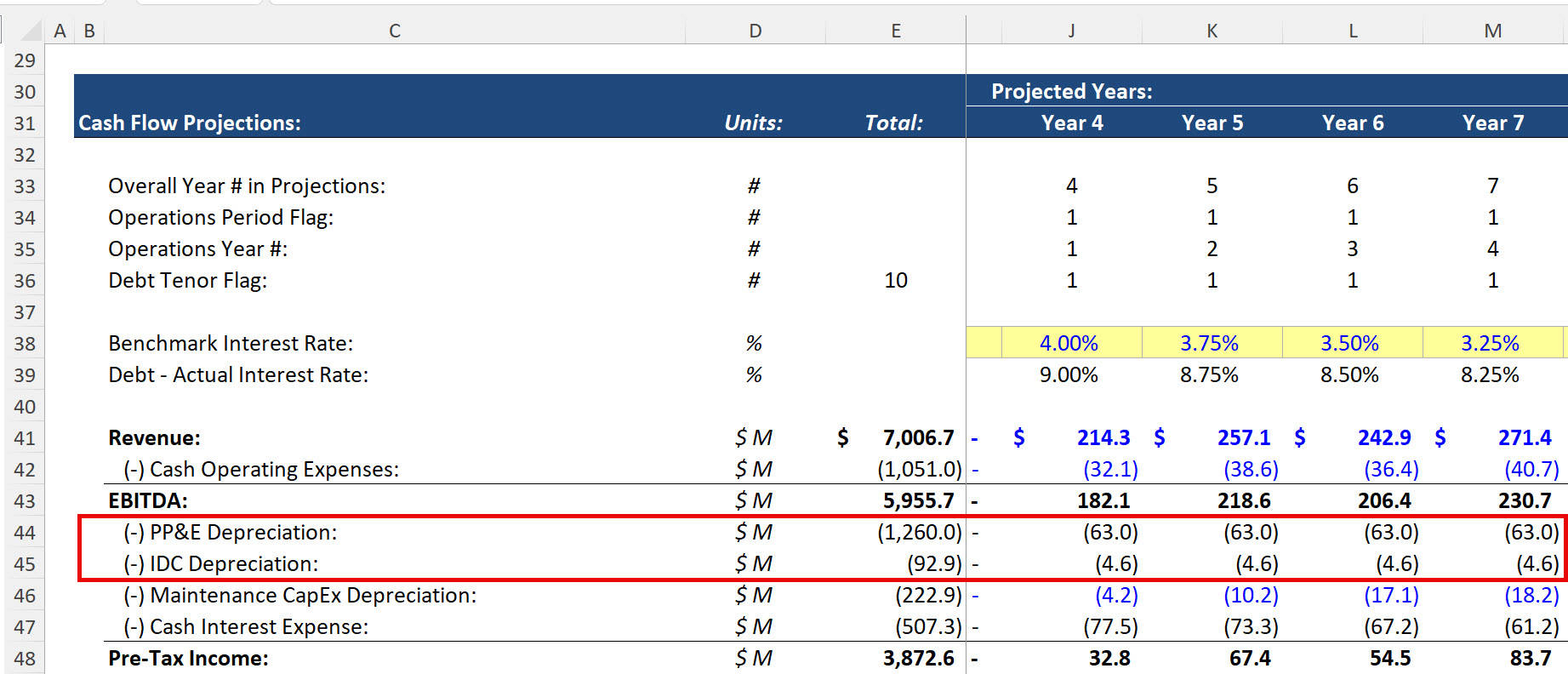
Task: Select the Year 5 Cash Interest Expense (73.3)
Action: coord(1251,627)
